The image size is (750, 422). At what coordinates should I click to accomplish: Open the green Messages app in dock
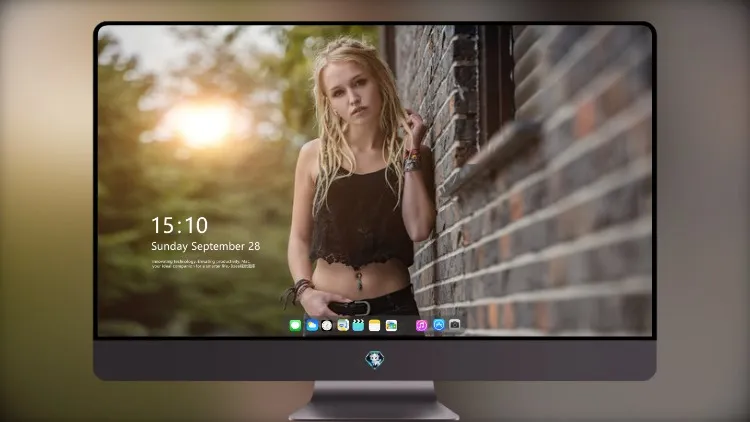tap(295, 326)
